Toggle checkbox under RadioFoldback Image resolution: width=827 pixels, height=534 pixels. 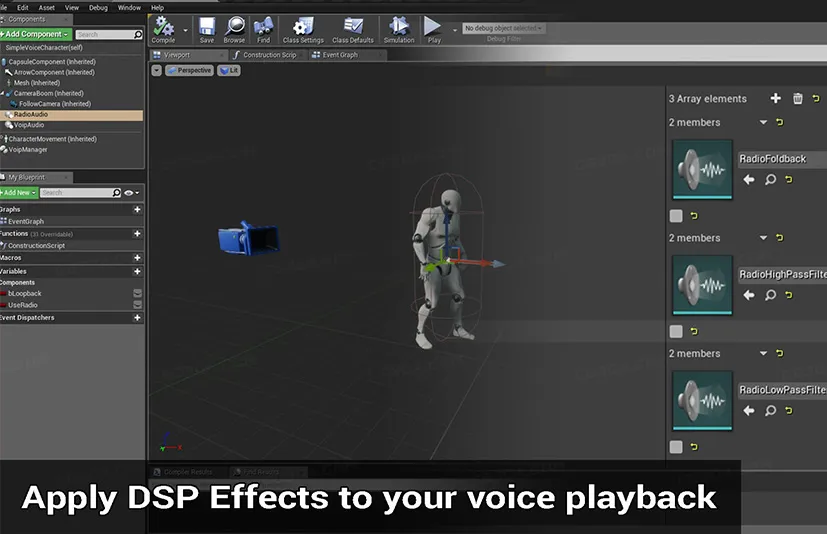coord(676,216)
